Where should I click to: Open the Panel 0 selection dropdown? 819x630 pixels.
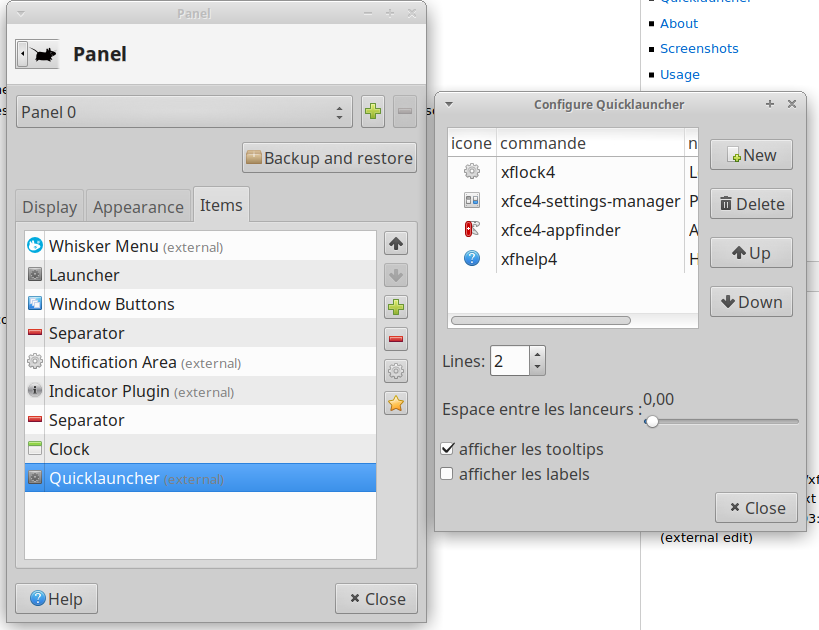(x=184, y=112)
